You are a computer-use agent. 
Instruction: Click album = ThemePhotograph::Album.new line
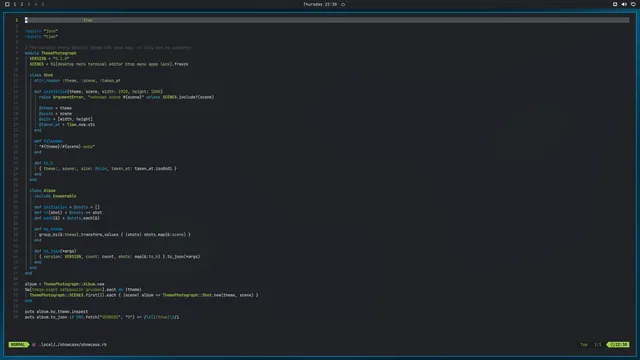coord(64,284)
